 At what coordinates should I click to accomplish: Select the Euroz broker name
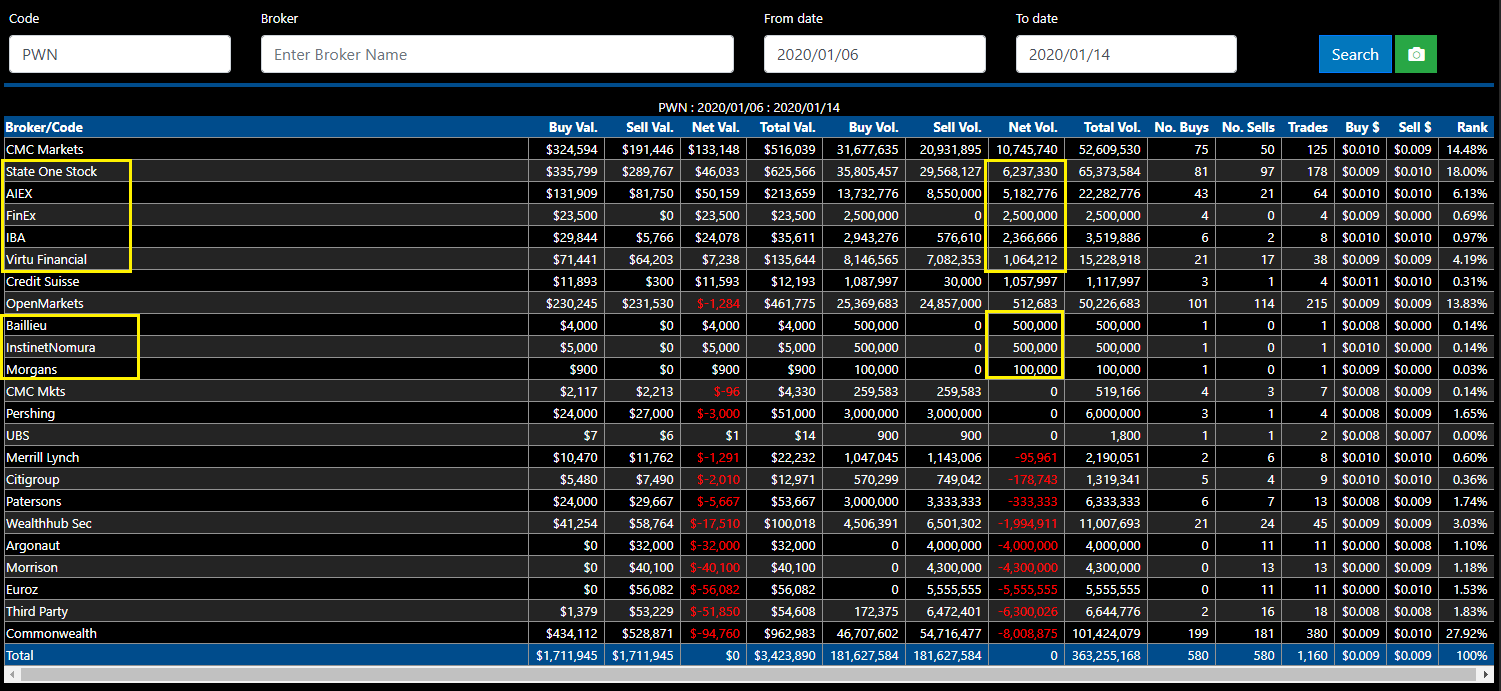22,589
